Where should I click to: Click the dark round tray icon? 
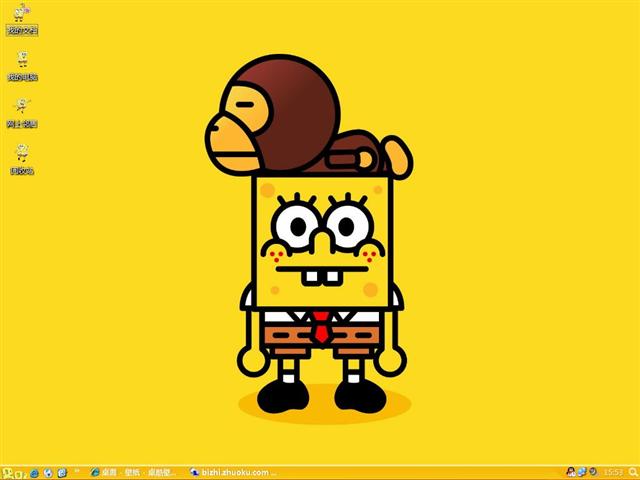coord(593,472)
